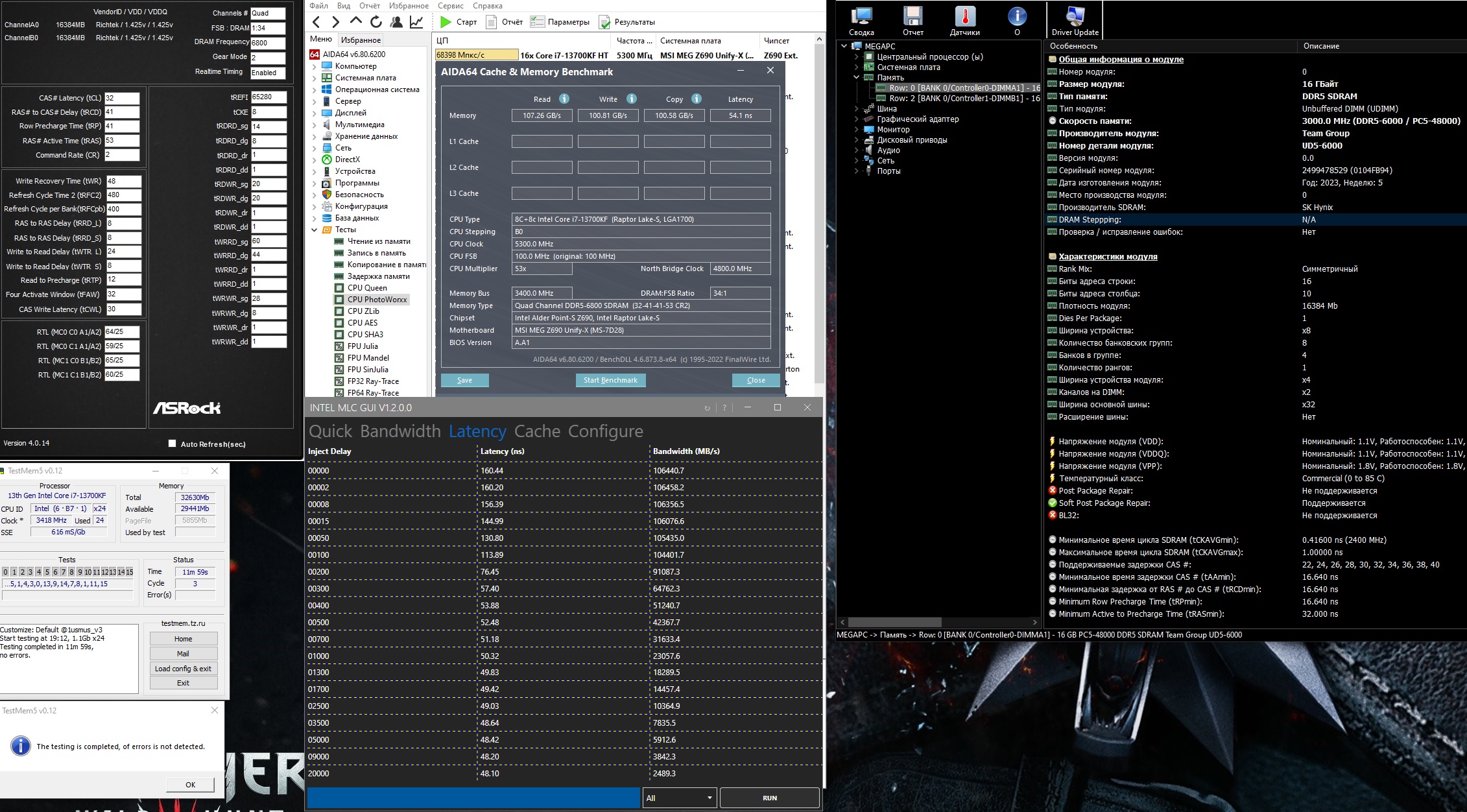Open the Датчики sensors thermometer icon
Screen dimensions: 1467x812
(964, 17)
